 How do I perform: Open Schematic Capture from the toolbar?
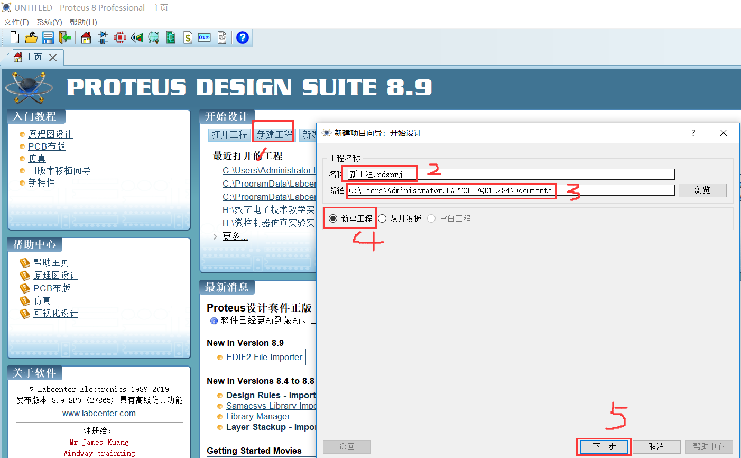[103, 37]
